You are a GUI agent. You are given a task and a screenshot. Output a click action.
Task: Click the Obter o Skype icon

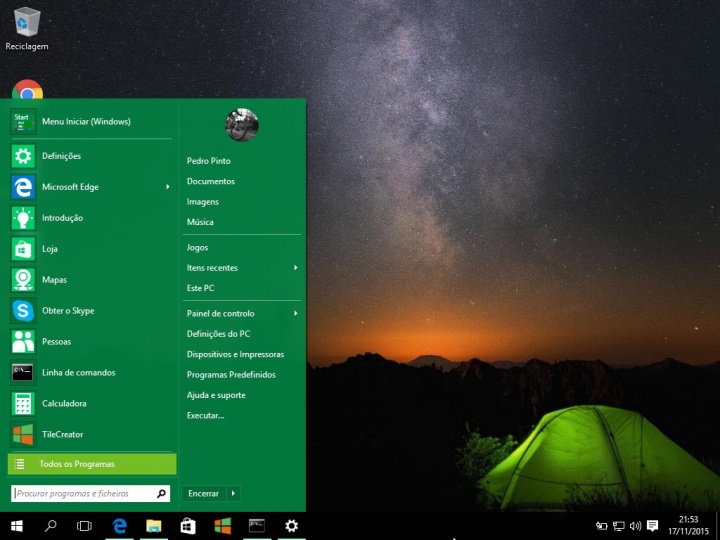click(24, 311)
